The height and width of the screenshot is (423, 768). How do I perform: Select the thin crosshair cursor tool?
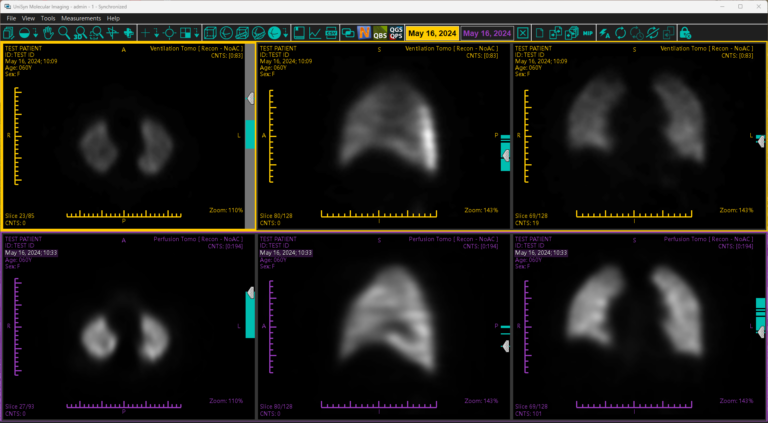[x=145, y=33]
